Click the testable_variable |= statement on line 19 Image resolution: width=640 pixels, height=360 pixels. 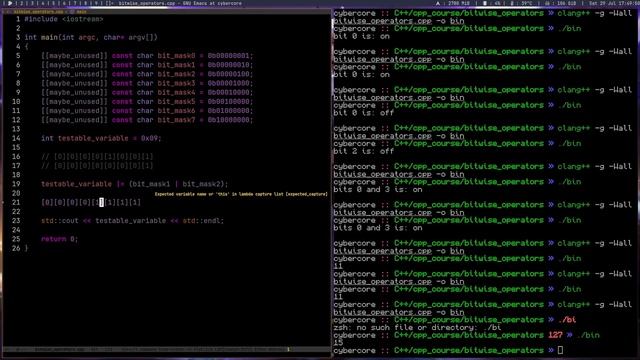coord(135,184)
